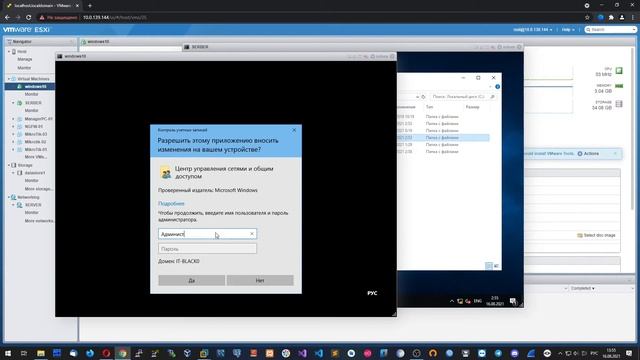Click the Opera icon on the host taskbar
The image size is (640, 360).
106,353
